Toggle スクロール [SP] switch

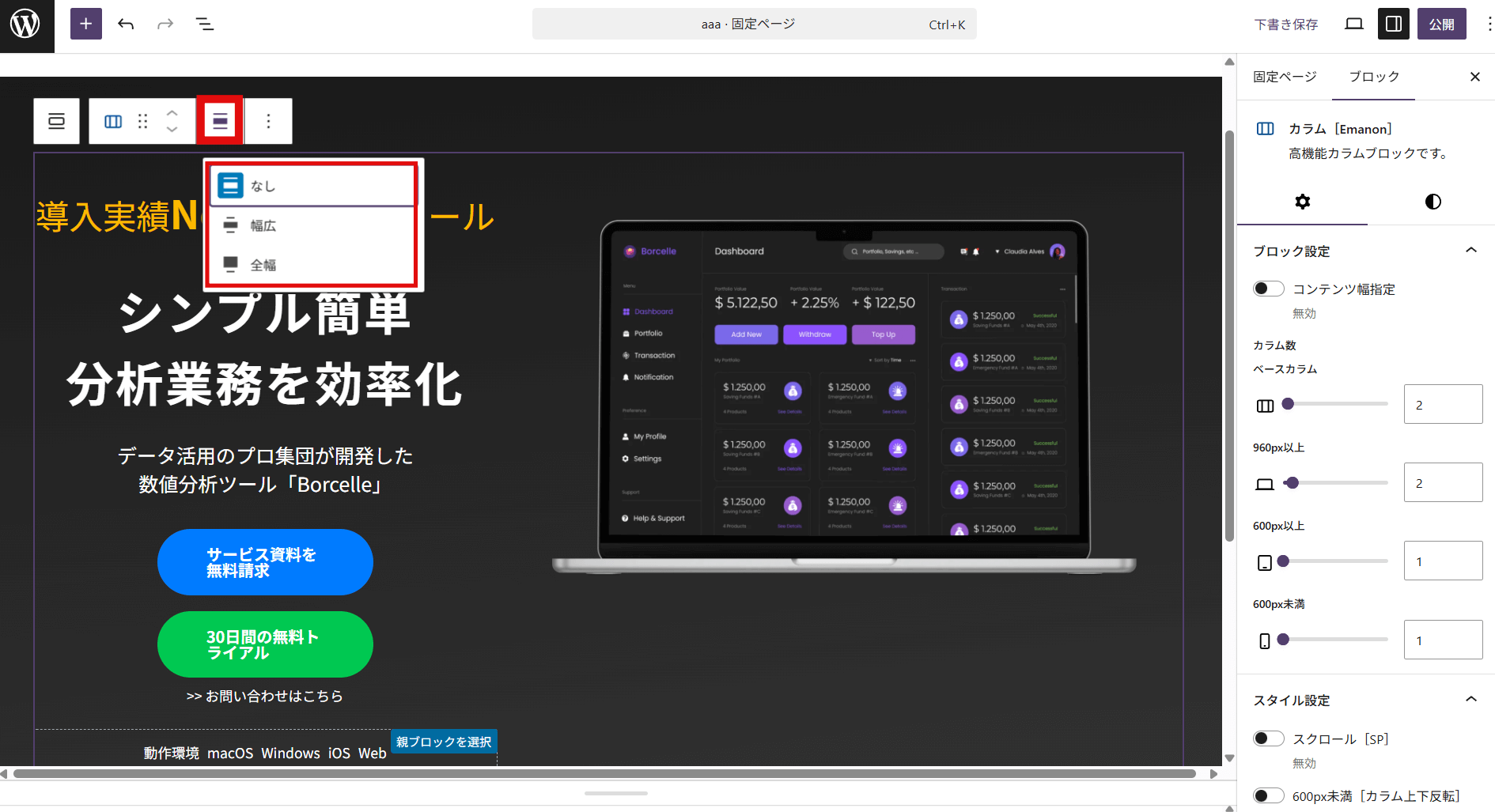click(x=1268, y=738)
